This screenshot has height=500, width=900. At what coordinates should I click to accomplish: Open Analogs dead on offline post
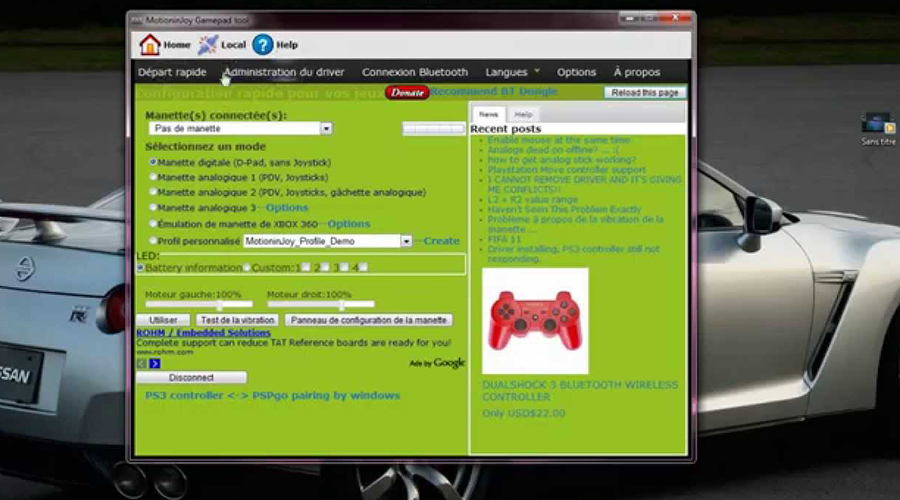pos(553,150)
